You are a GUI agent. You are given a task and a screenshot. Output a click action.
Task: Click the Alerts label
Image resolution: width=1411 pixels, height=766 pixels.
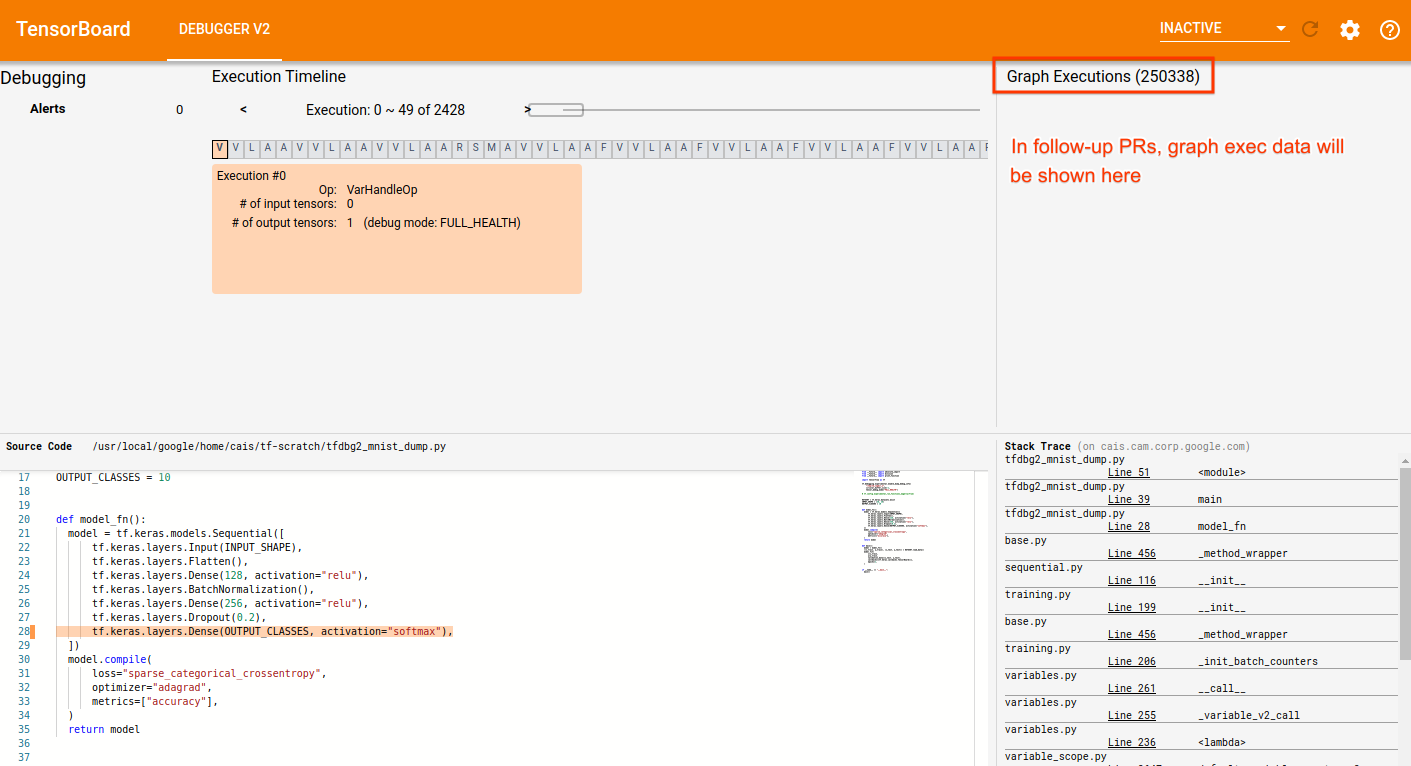[x=48, y=109]
